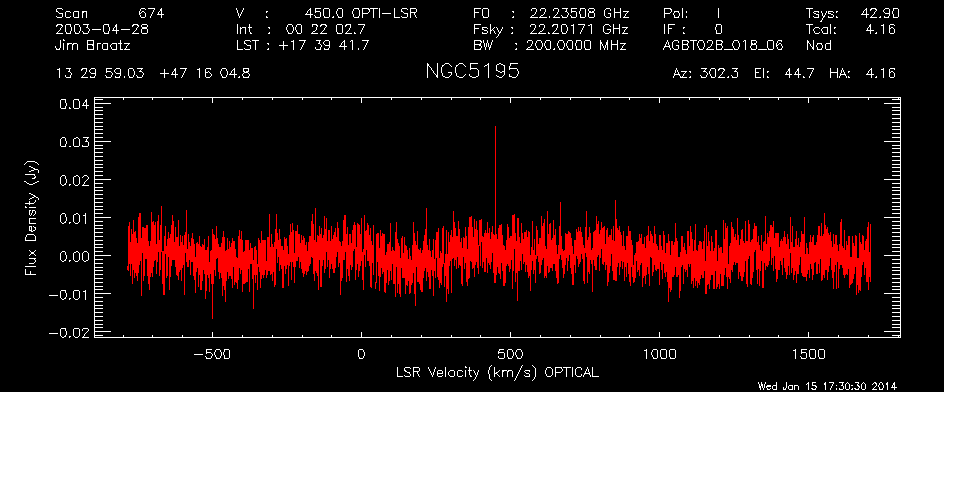962x490 pixels.
Task: Click the -0.02 y-axis tick label
Action: click(69, 332)
